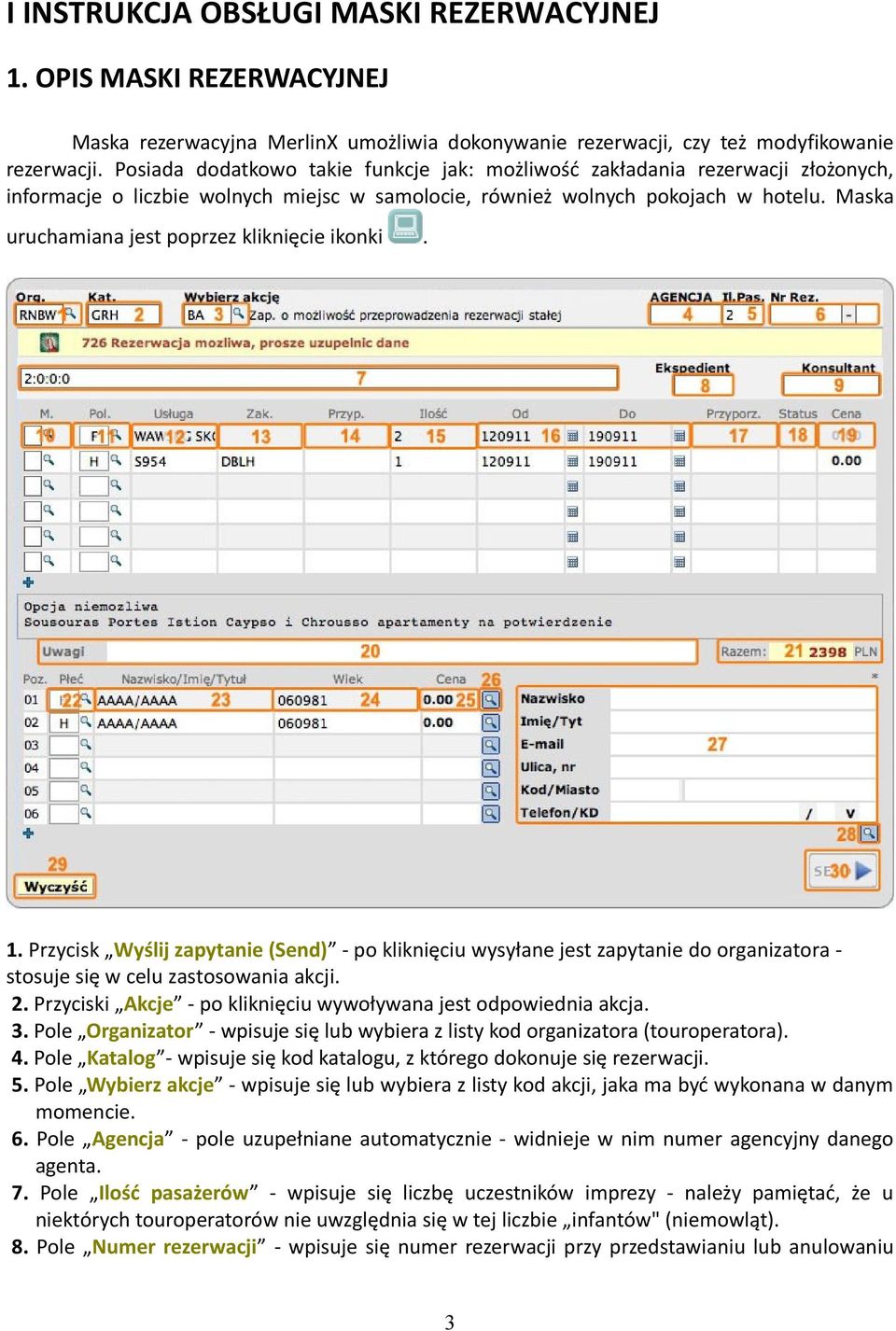
Task: Click the Konsultant input field
Action: pyautogui.click(x=832, y=385)
